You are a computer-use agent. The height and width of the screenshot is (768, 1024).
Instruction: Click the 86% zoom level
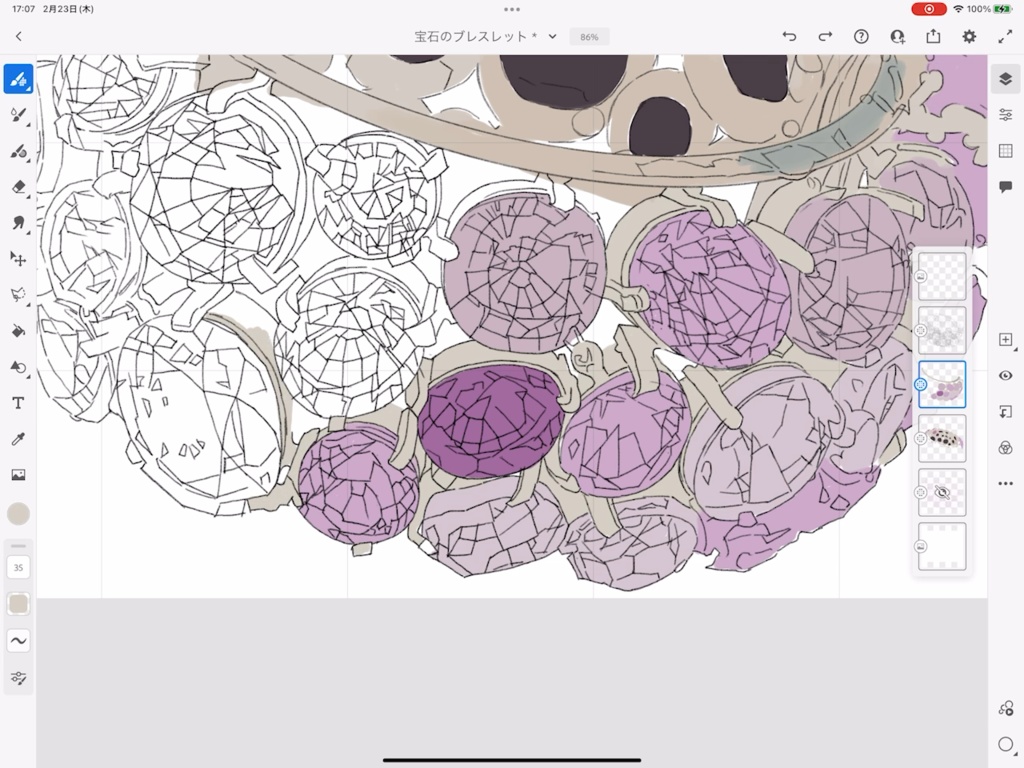point(589,37)
